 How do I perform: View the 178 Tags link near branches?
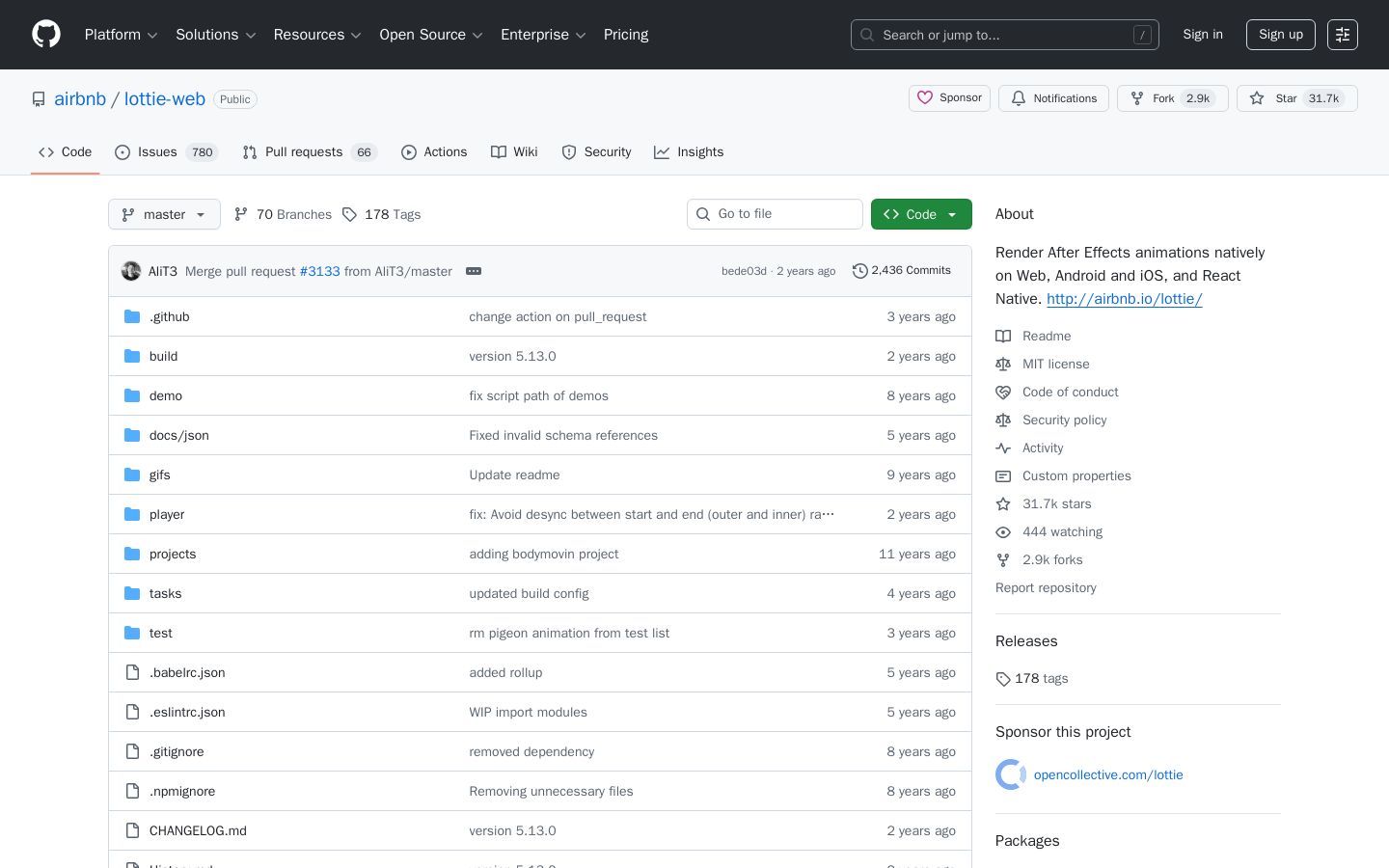[x=381, y=214]
